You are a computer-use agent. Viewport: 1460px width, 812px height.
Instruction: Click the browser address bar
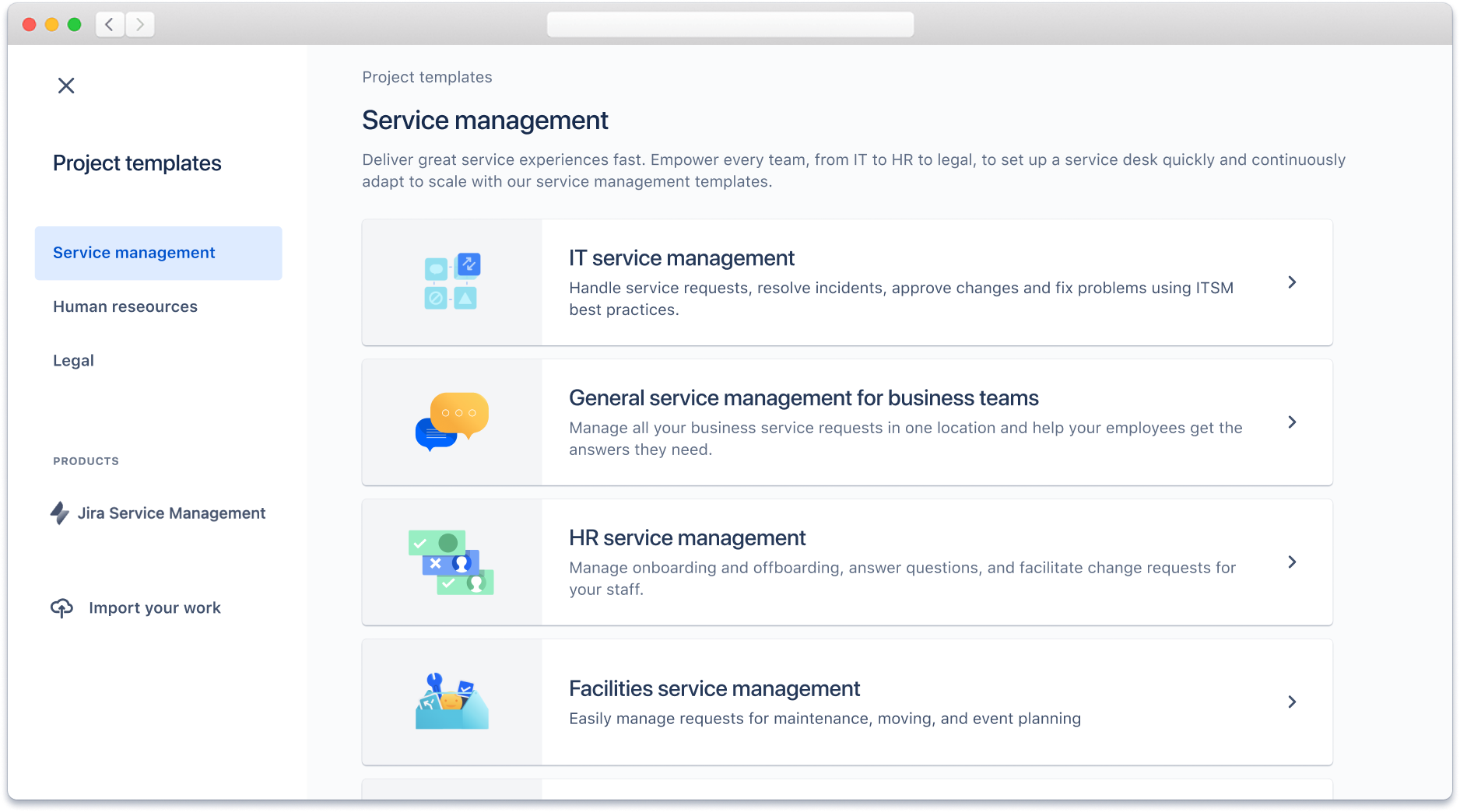pyautogui.click(x=730, y=24)
